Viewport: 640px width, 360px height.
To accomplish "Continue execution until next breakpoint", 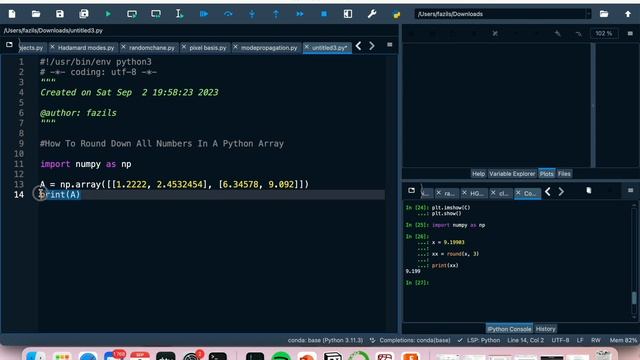I will tap(300, 14).
